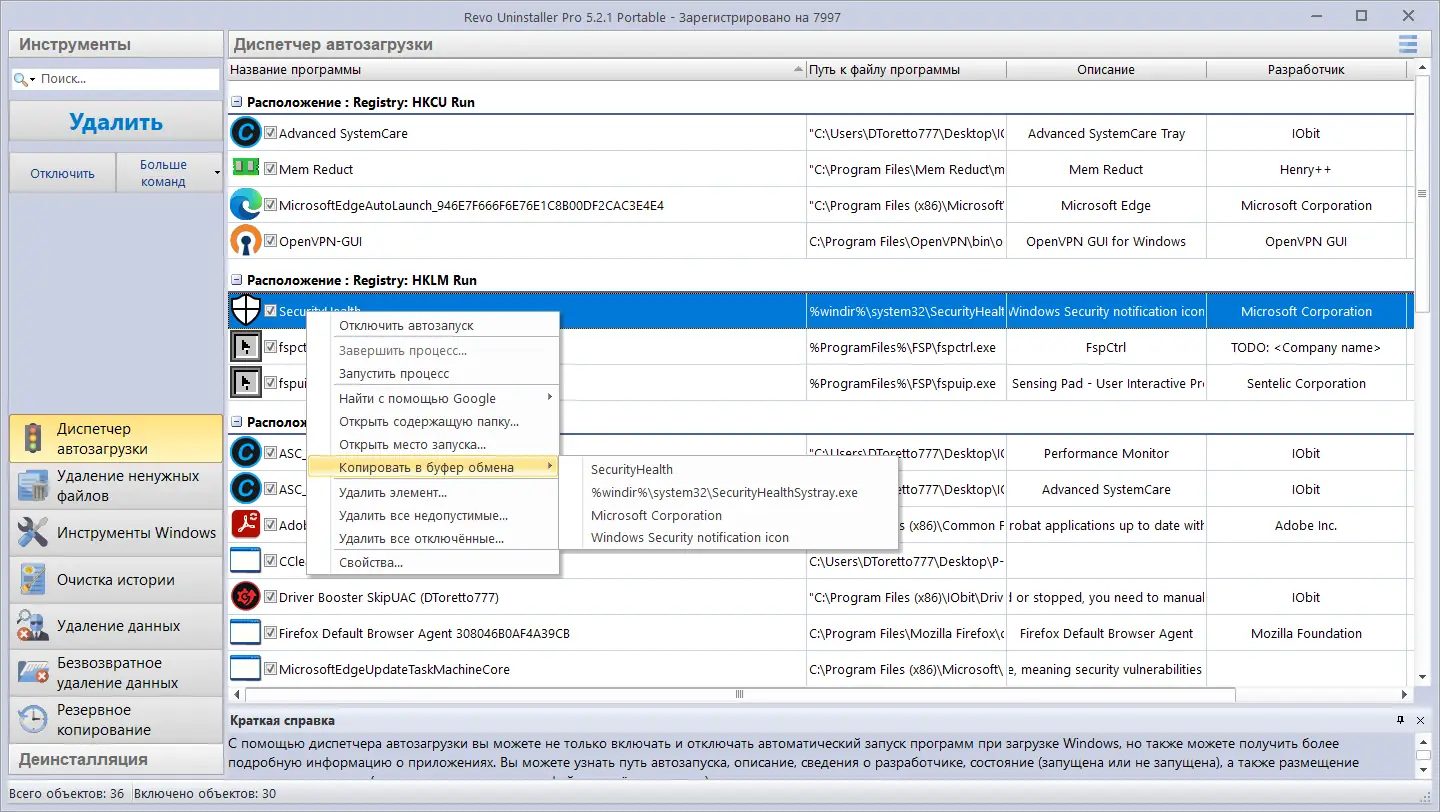Click the Microsoft Edge logo in MicrosoftEdgeAutoLaunch row
Image resolution: width=1440 pixels, height=812 pixels.
[245, 205]
